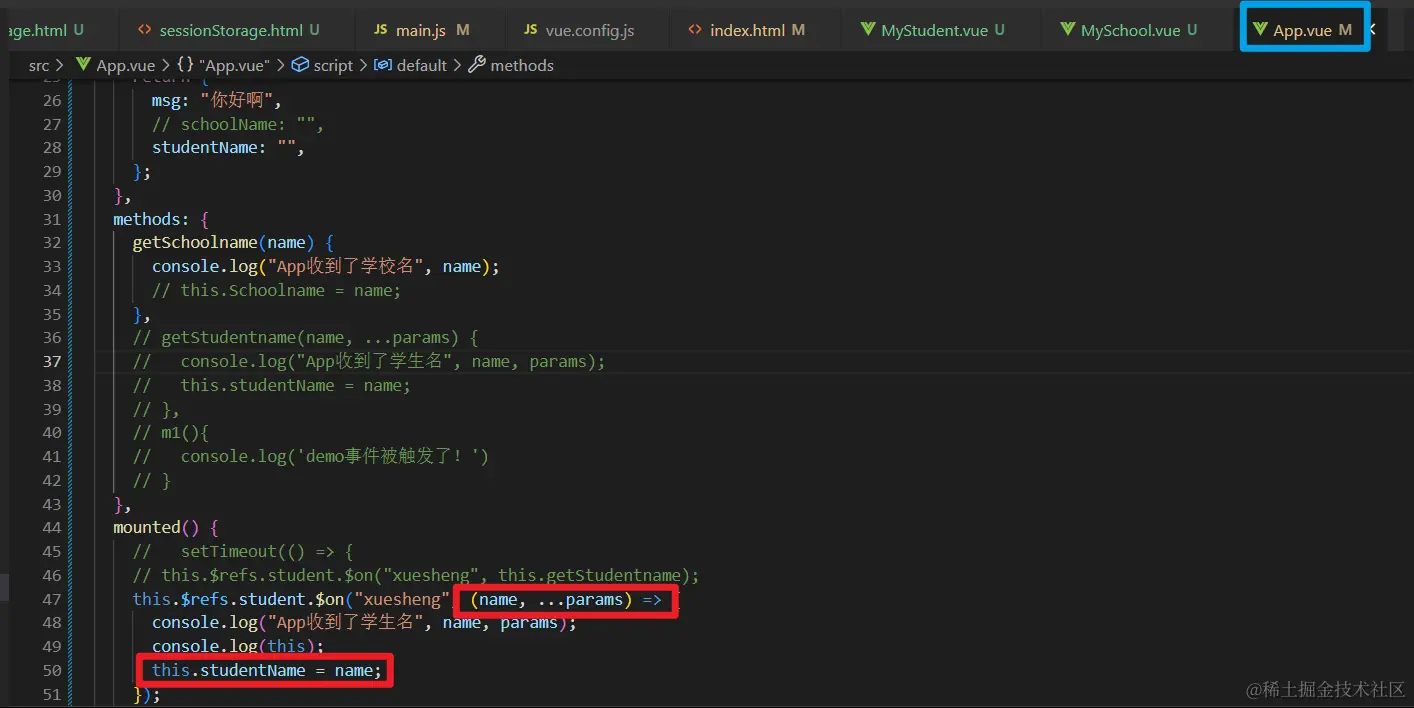Click line number 31 in the gutter
Viewport: 1414px width, 708px height.
click(x=52, y=219)
